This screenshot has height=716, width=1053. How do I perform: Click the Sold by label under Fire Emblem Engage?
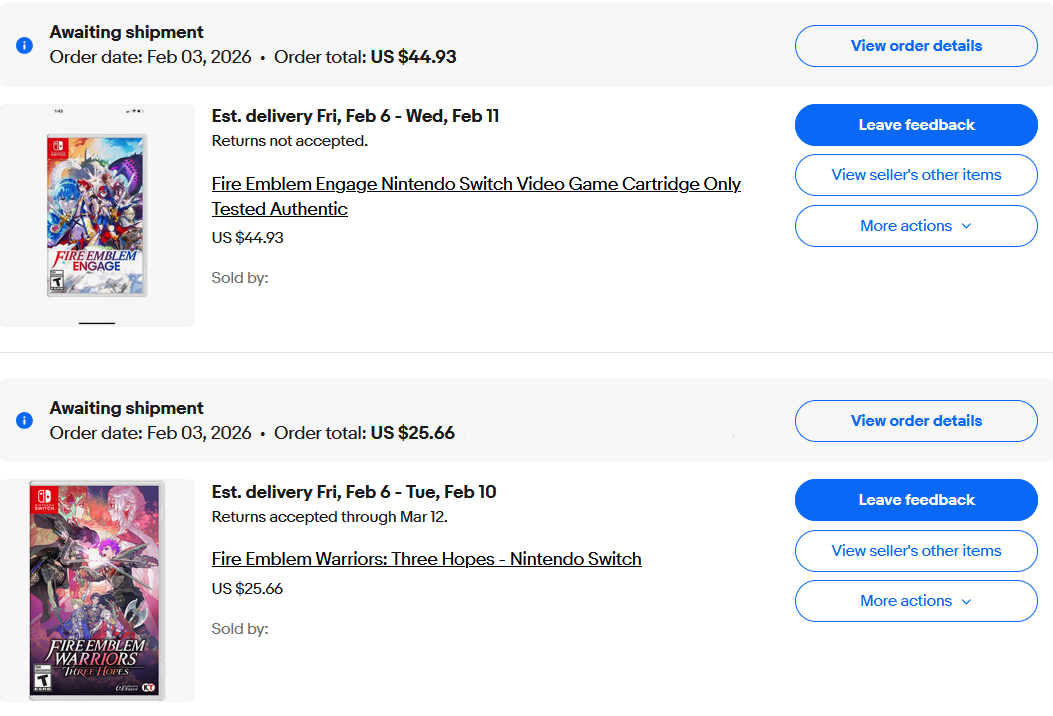(x=240, y=277)
